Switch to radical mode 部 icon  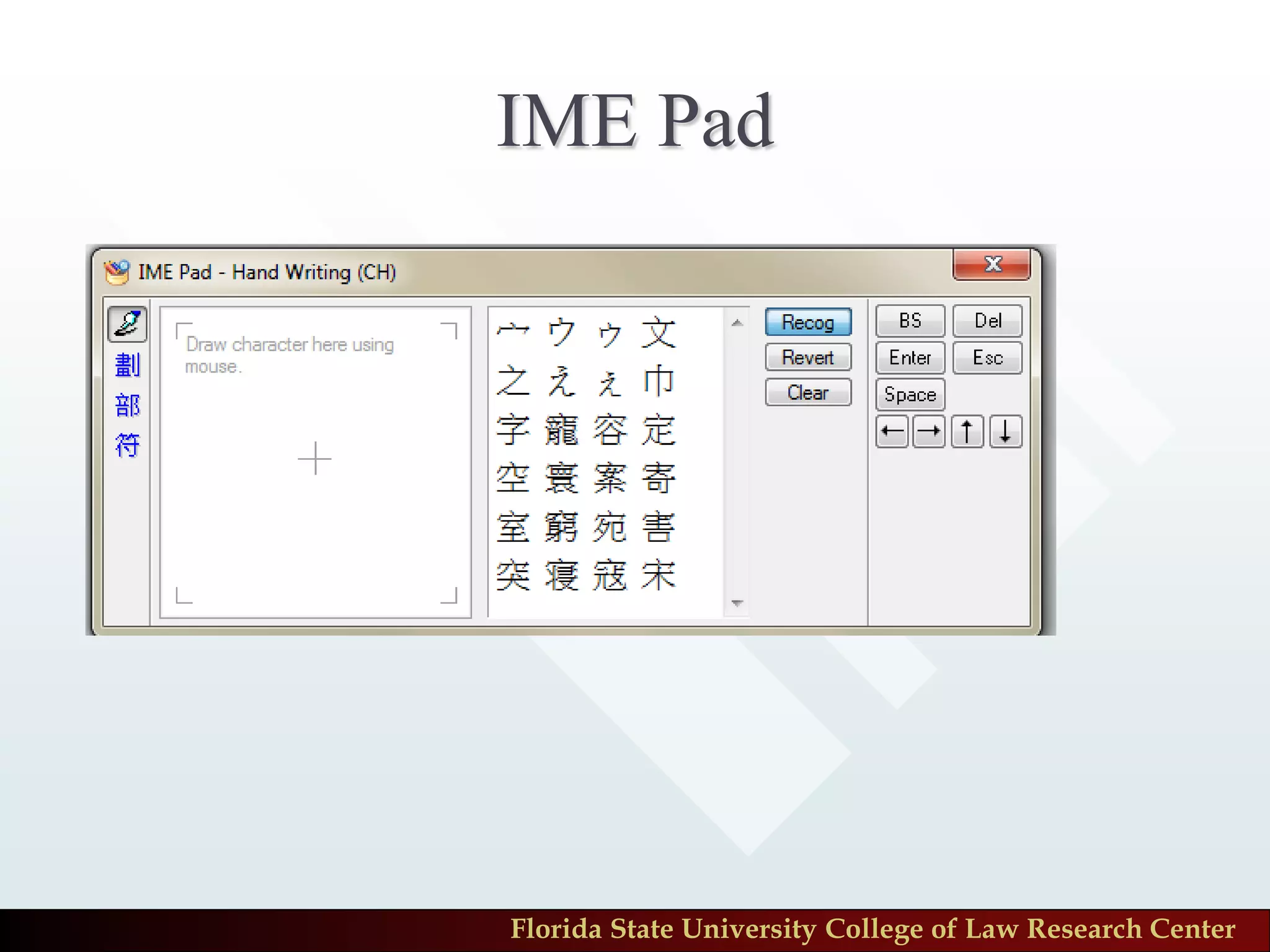[x=128, y=405]
